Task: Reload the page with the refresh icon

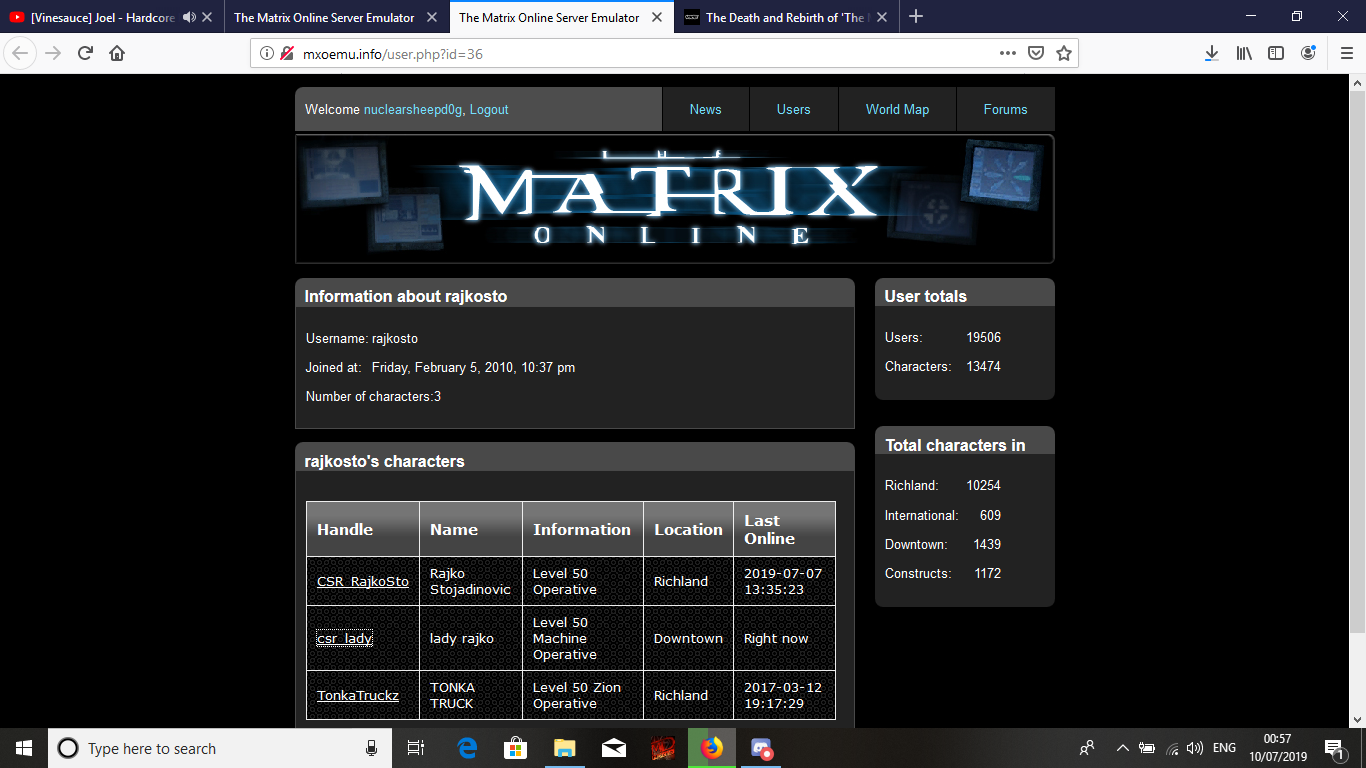Action: (85, 53)
